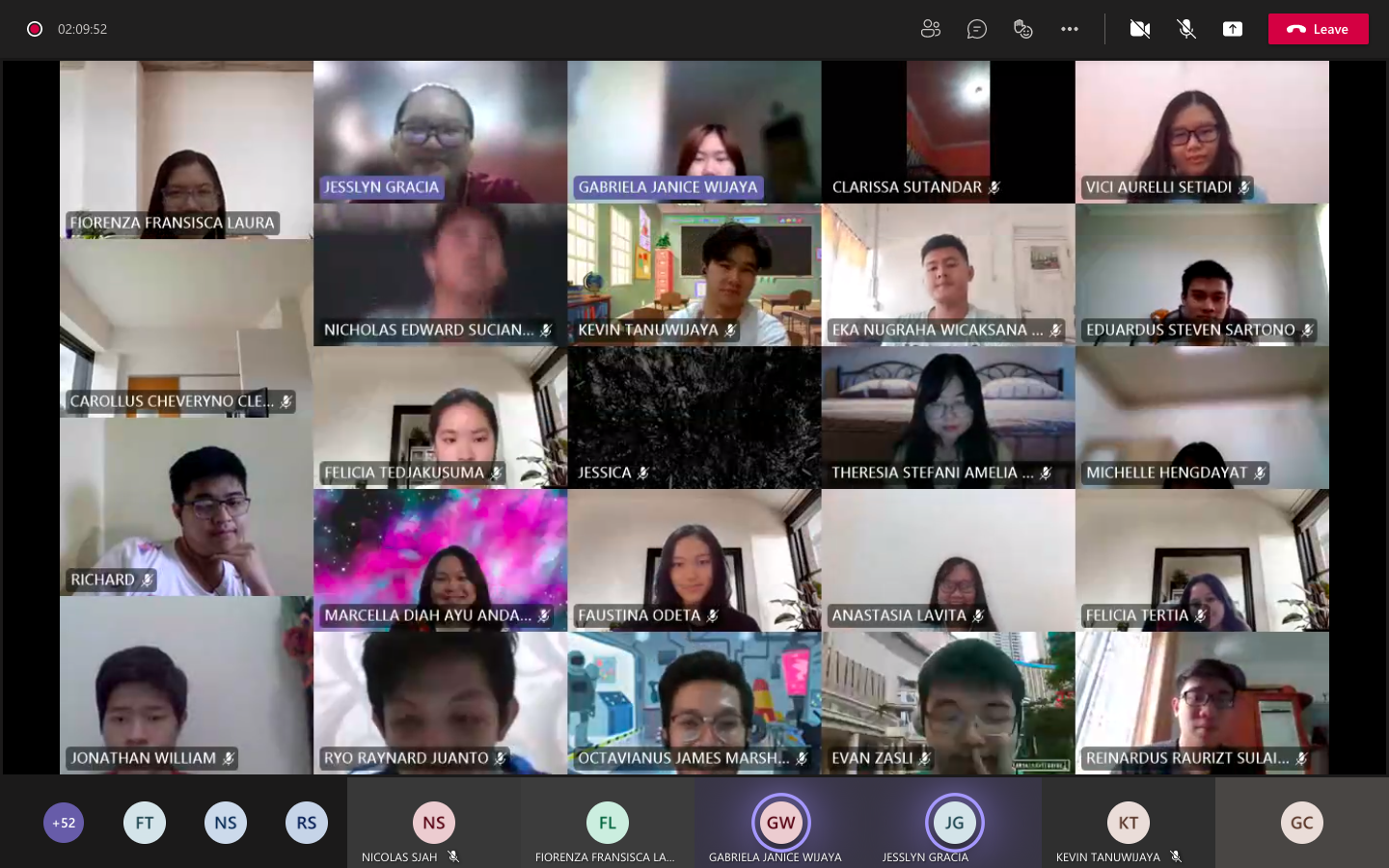1389x868 pixels.
Task: Click the FT participant avatar
Action: tap(145, 823)
